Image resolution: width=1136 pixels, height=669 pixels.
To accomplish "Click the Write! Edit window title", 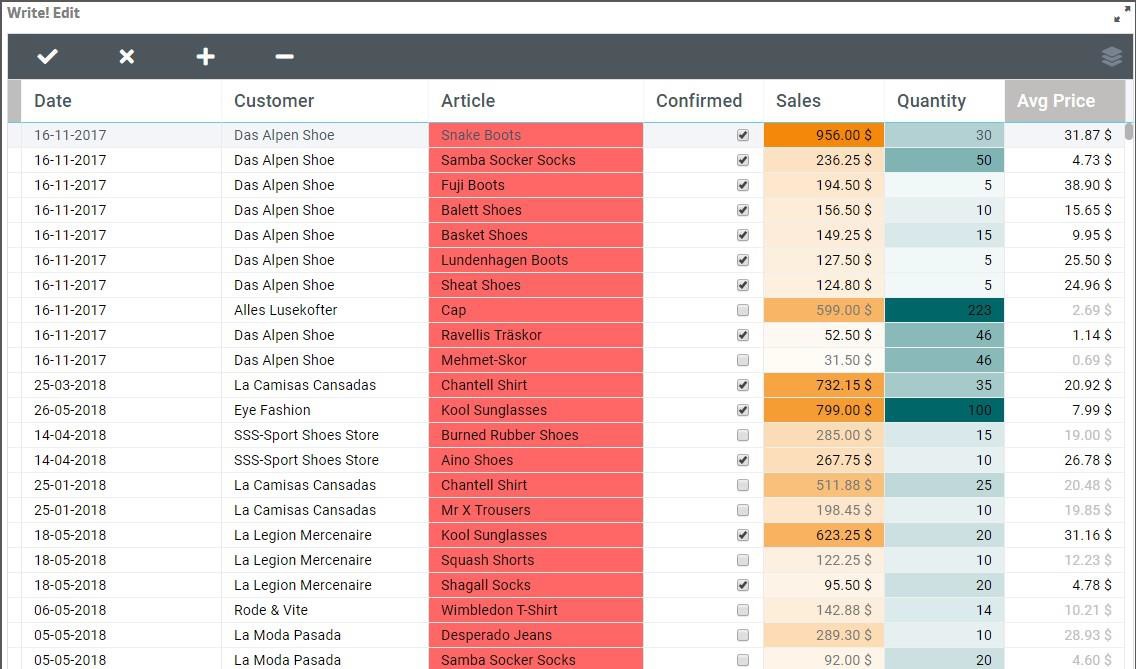I will (x=43, y=13).
